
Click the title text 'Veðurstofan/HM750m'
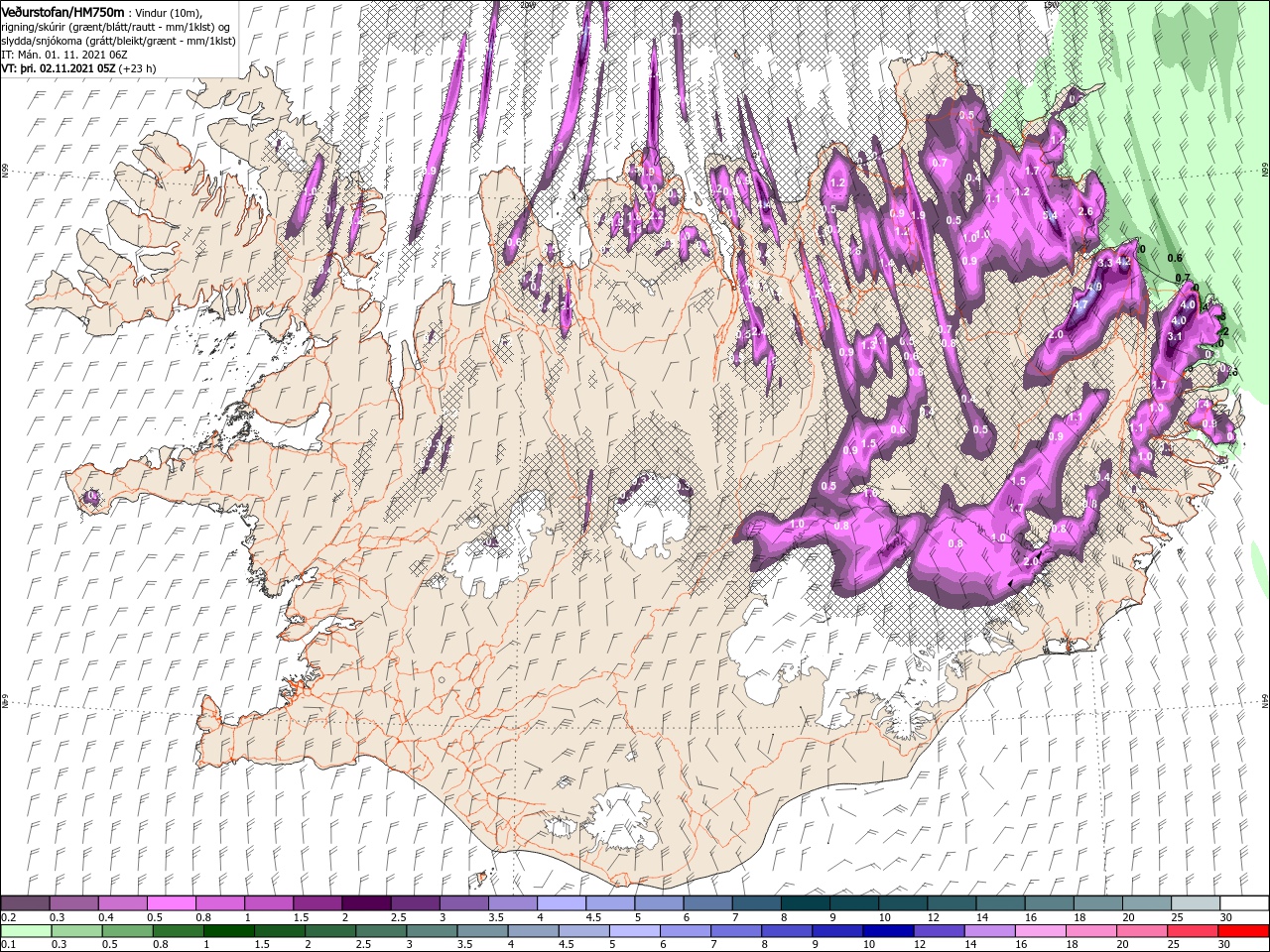tap(63, 11)
